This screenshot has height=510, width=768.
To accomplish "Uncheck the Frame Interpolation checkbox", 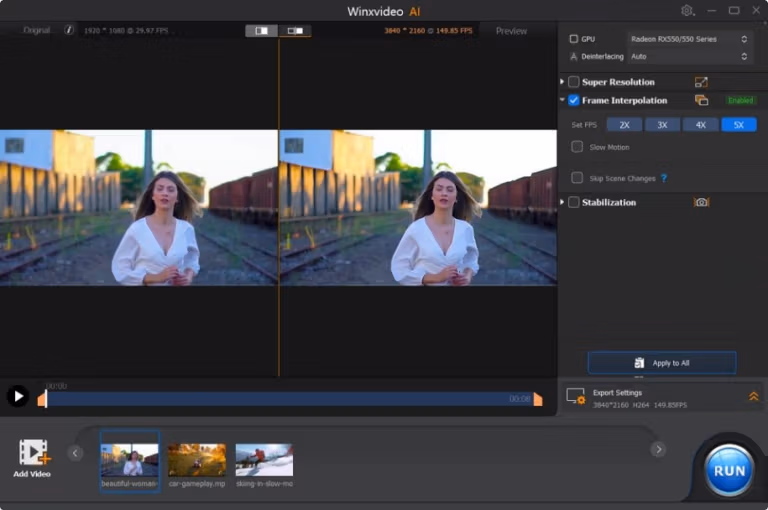I will (574, 100).
